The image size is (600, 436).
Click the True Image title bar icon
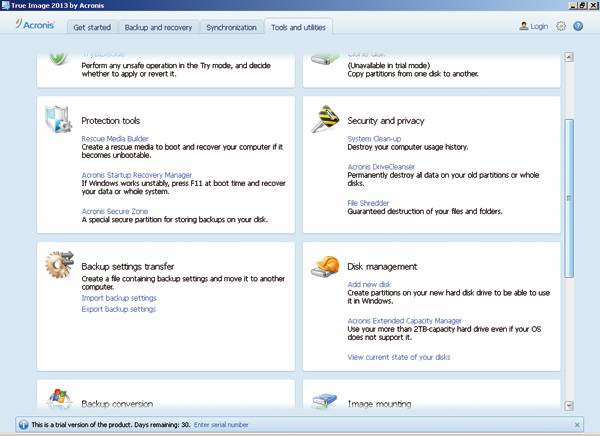[x=5, y=5]
